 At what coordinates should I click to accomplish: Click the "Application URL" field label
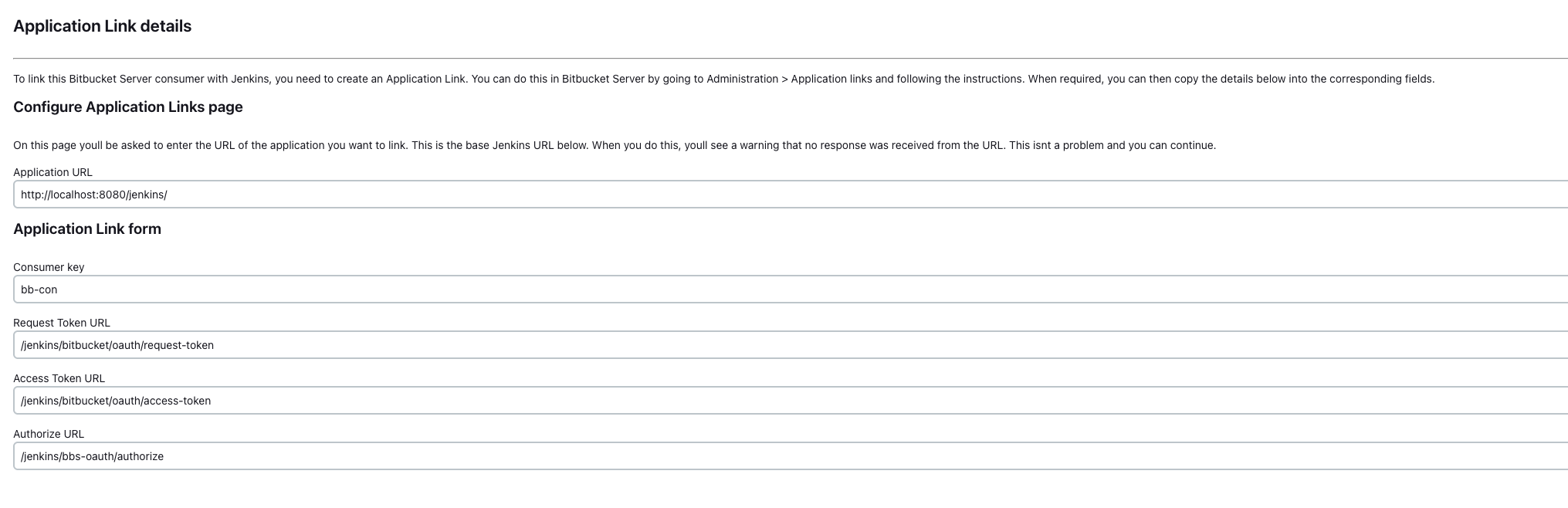coord(52,172)
